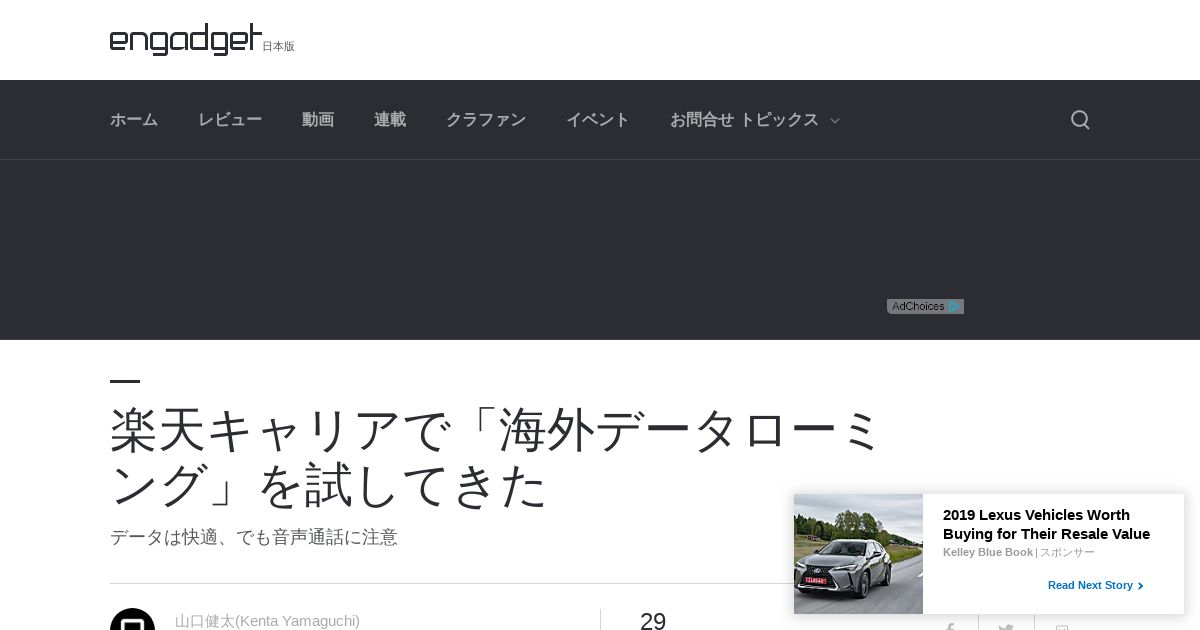Click the Engadget logo

tap(186, 39)
